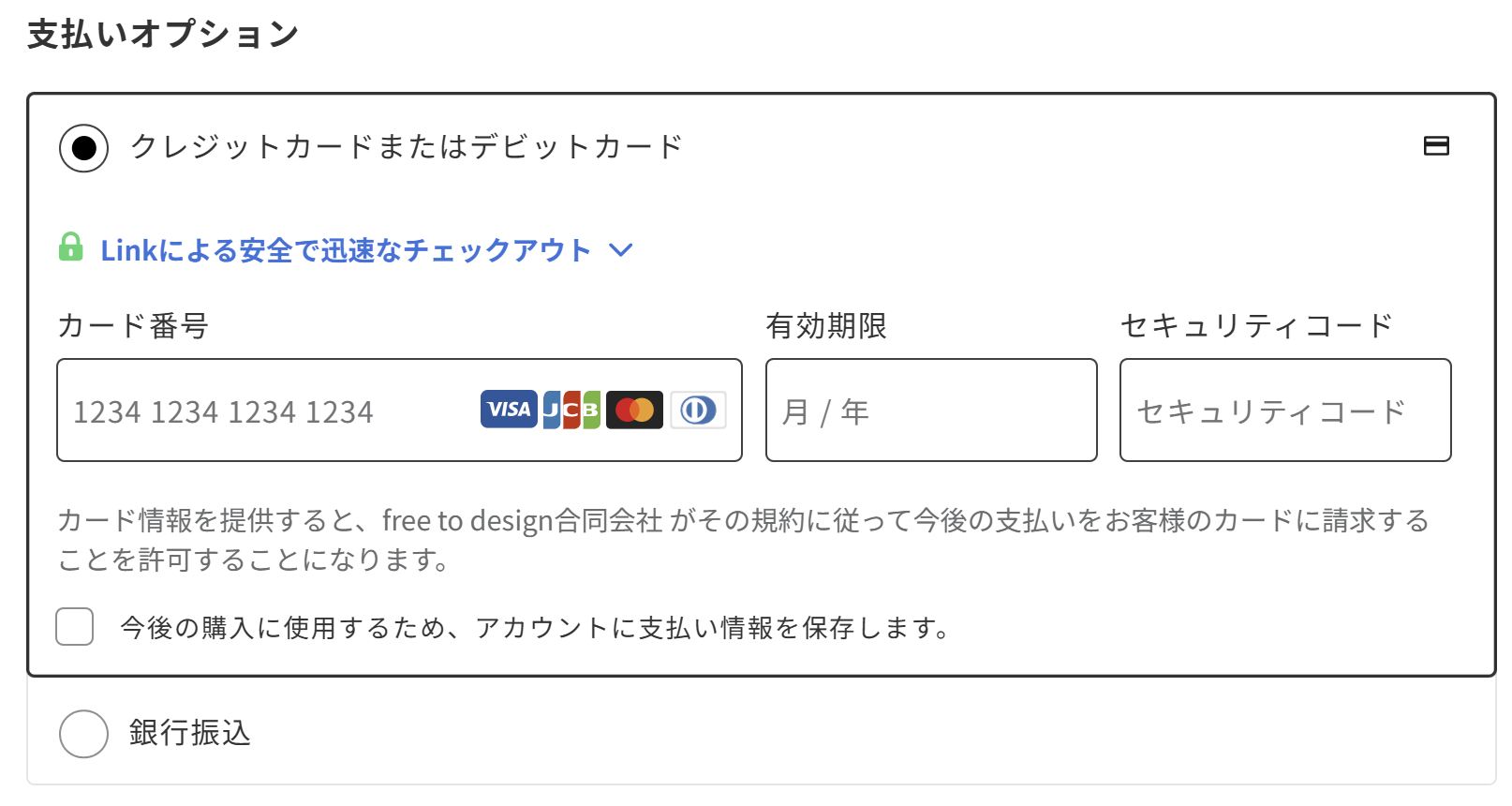Click the Diners Club logo icon

point(698,410)
